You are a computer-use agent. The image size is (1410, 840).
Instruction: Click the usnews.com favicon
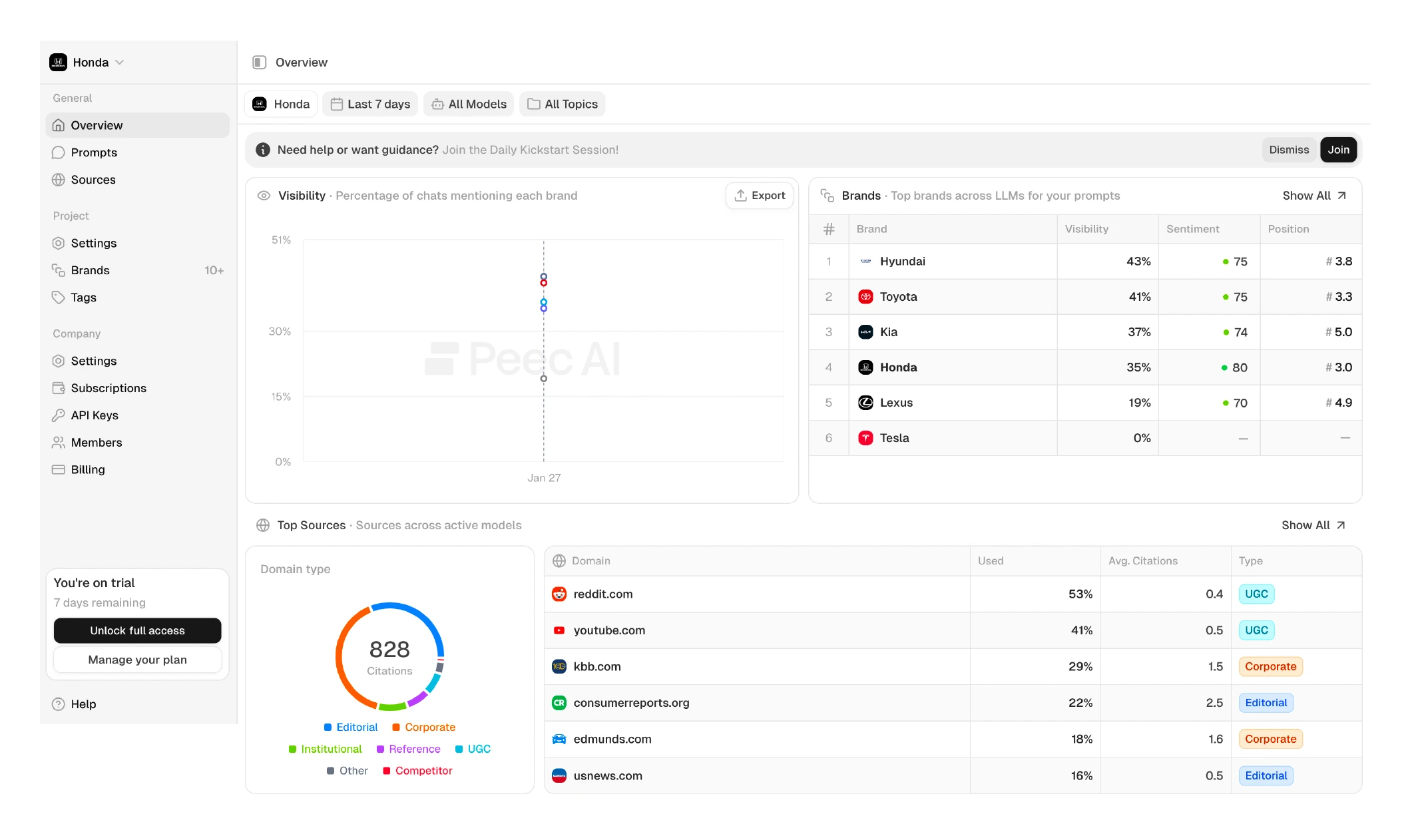point(559,775)
